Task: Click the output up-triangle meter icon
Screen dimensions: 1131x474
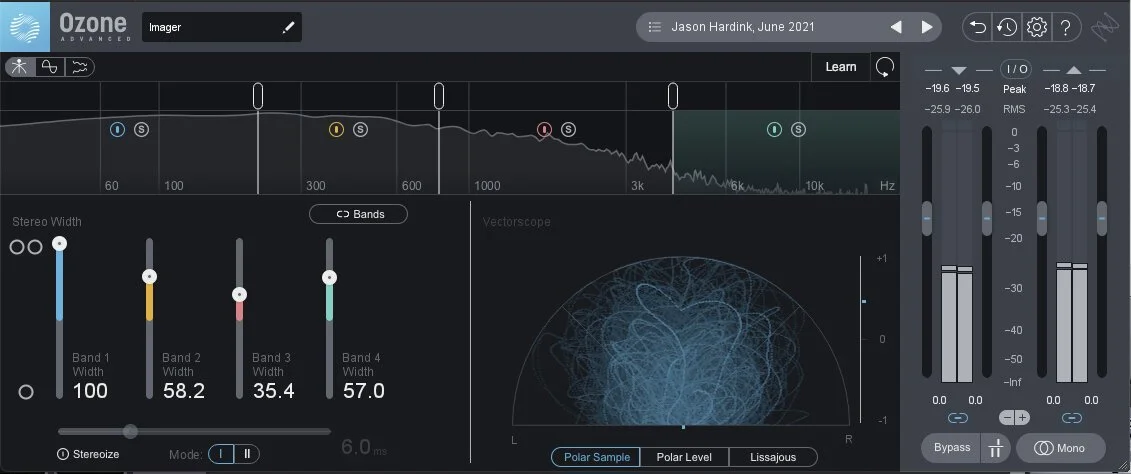Action: [x=1074, y=70]
